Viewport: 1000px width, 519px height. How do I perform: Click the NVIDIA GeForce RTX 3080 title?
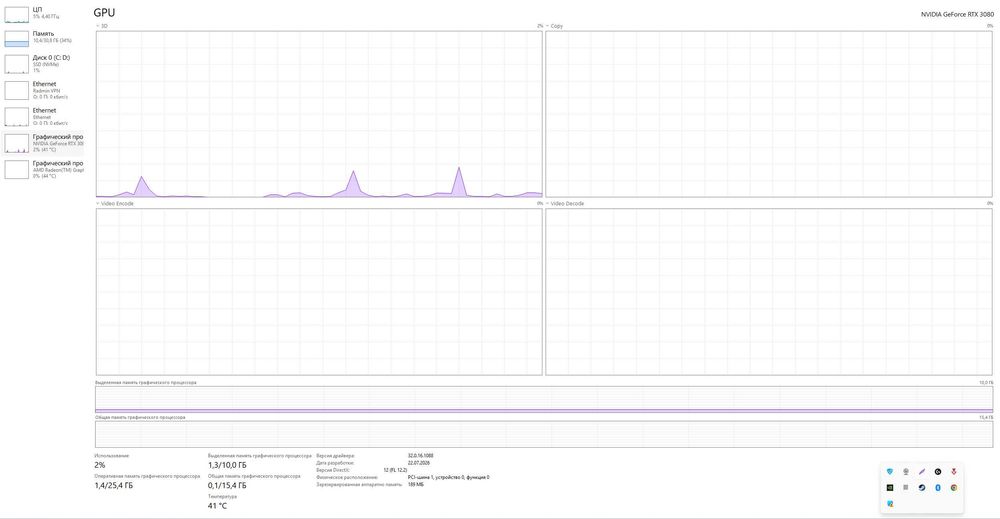[957, 14]
